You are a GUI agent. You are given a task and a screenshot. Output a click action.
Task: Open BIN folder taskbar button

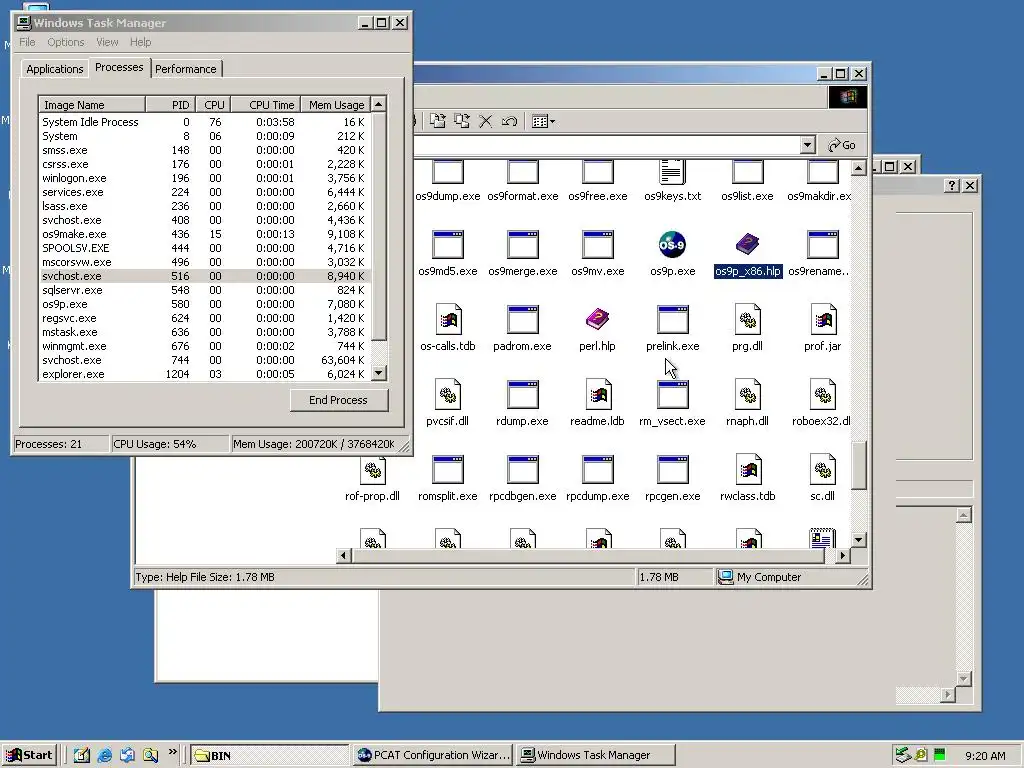click(x=270, y=755)
